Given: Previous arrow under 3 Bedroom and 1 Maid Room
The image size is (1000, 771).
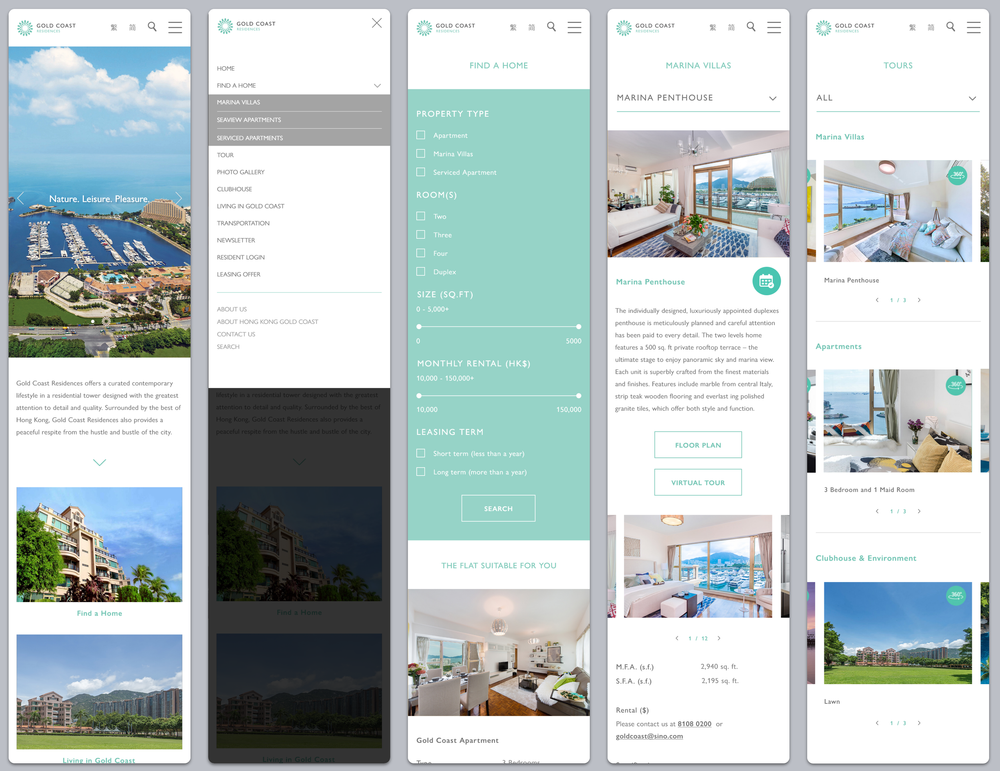Looking at the screenshot, I should point(877,511).
